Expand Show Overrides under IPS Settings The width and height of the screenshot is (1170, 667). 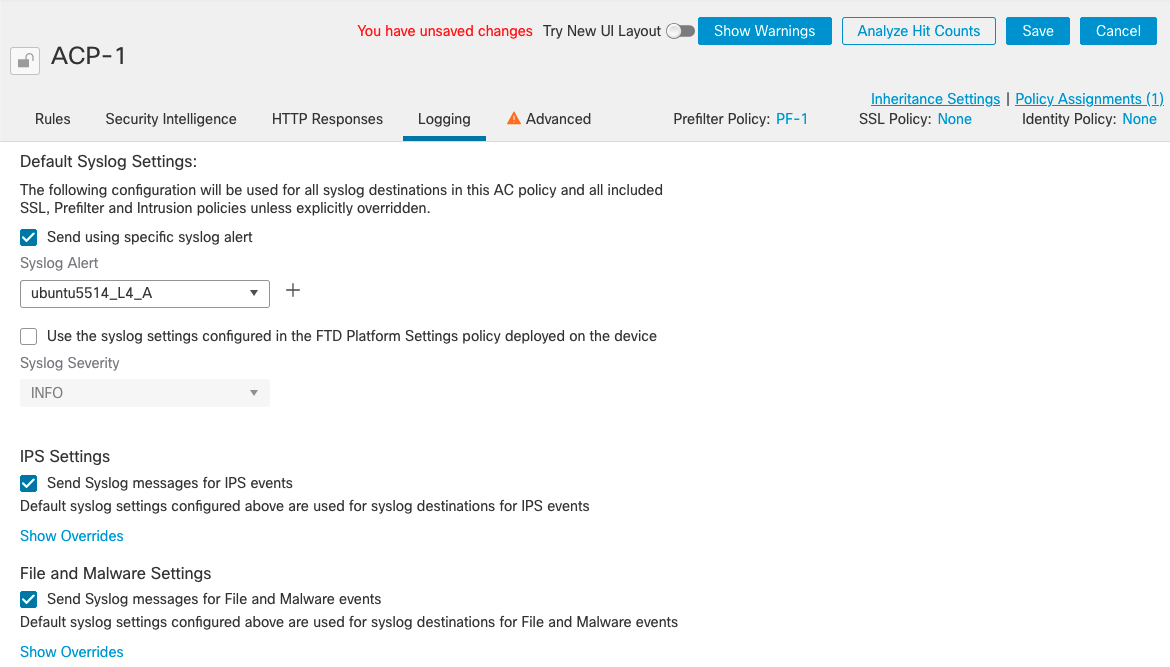pyautogui.click(x=72, y=536)
